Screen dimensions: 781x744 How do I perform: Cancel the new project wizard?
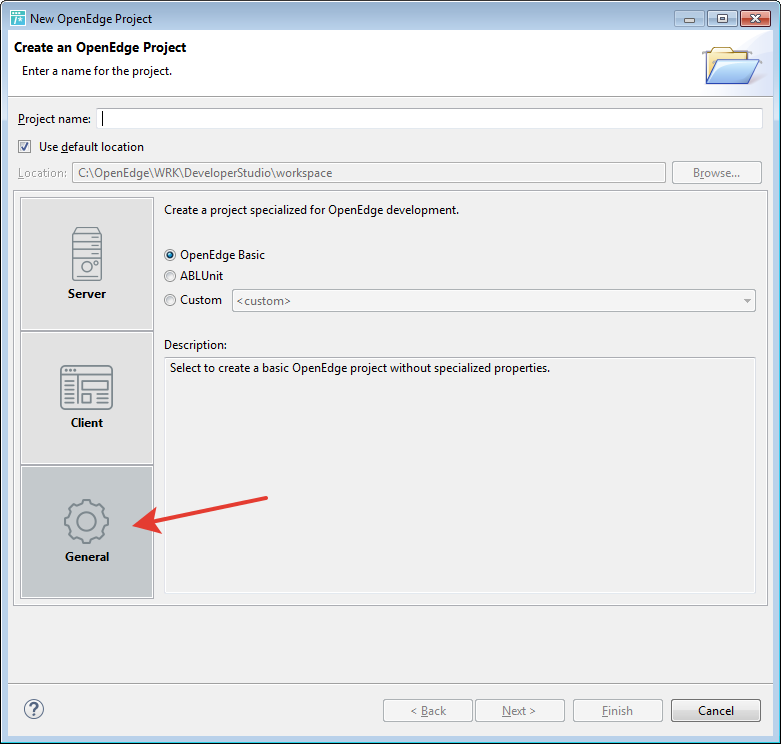pos(716,711)
